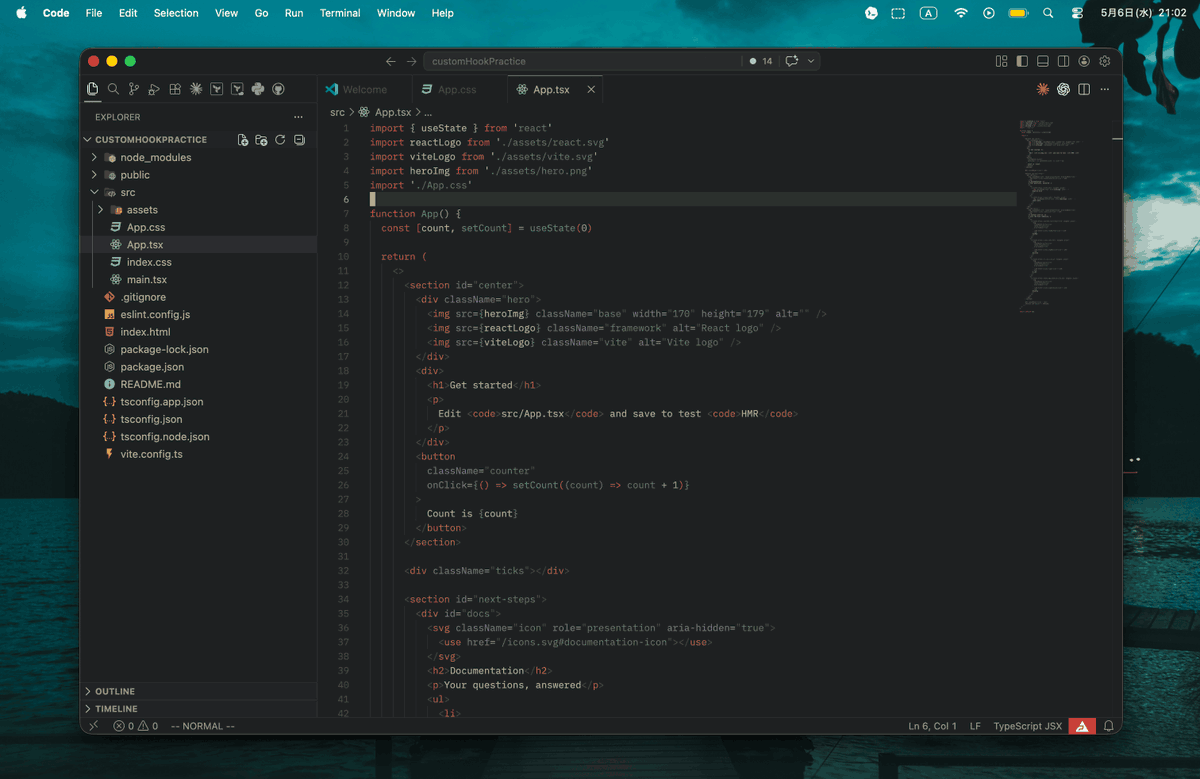Click the ChatGPT icon in editor toolbar

[x=1064, y=89]
